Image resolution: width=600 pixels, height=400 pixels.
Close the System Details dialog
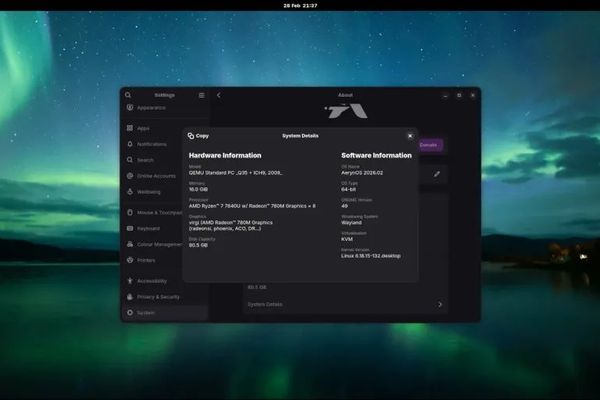[410, 136]
